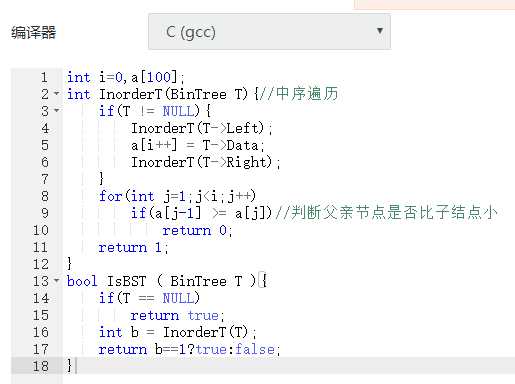Place cursor on 'a[i++] = T->Data;' line
Viewport: 515px width, 384px height.
click(198, 145)
